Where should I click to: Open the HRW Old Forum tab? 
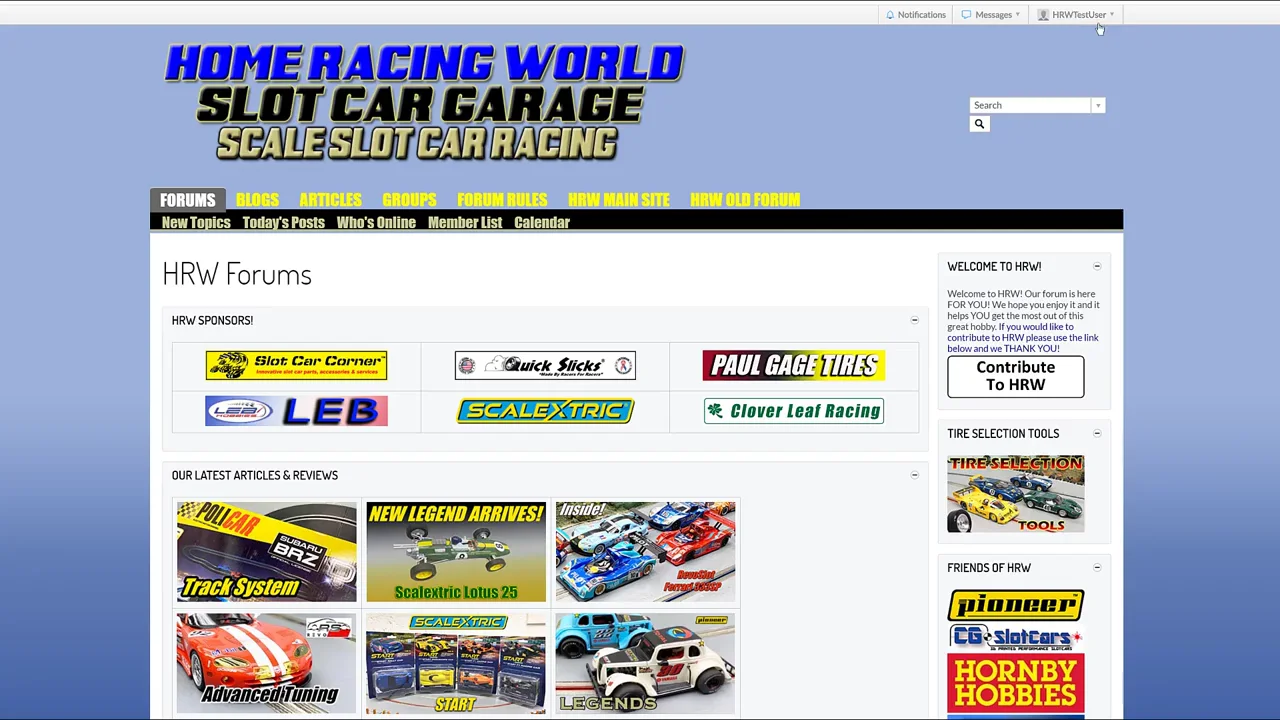(745, 200)
